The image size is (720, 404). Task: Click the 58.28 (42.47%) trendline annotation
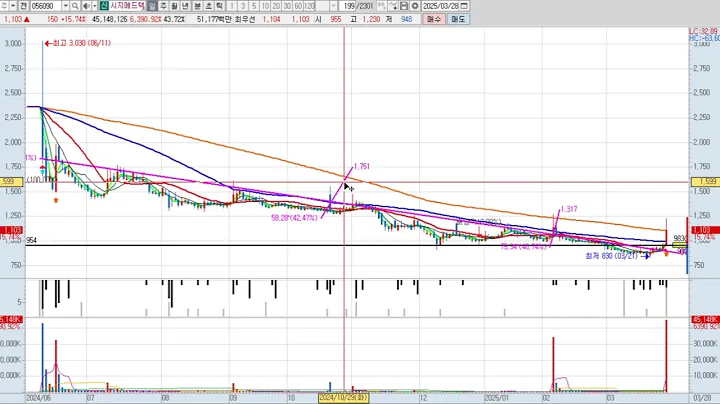294,218
